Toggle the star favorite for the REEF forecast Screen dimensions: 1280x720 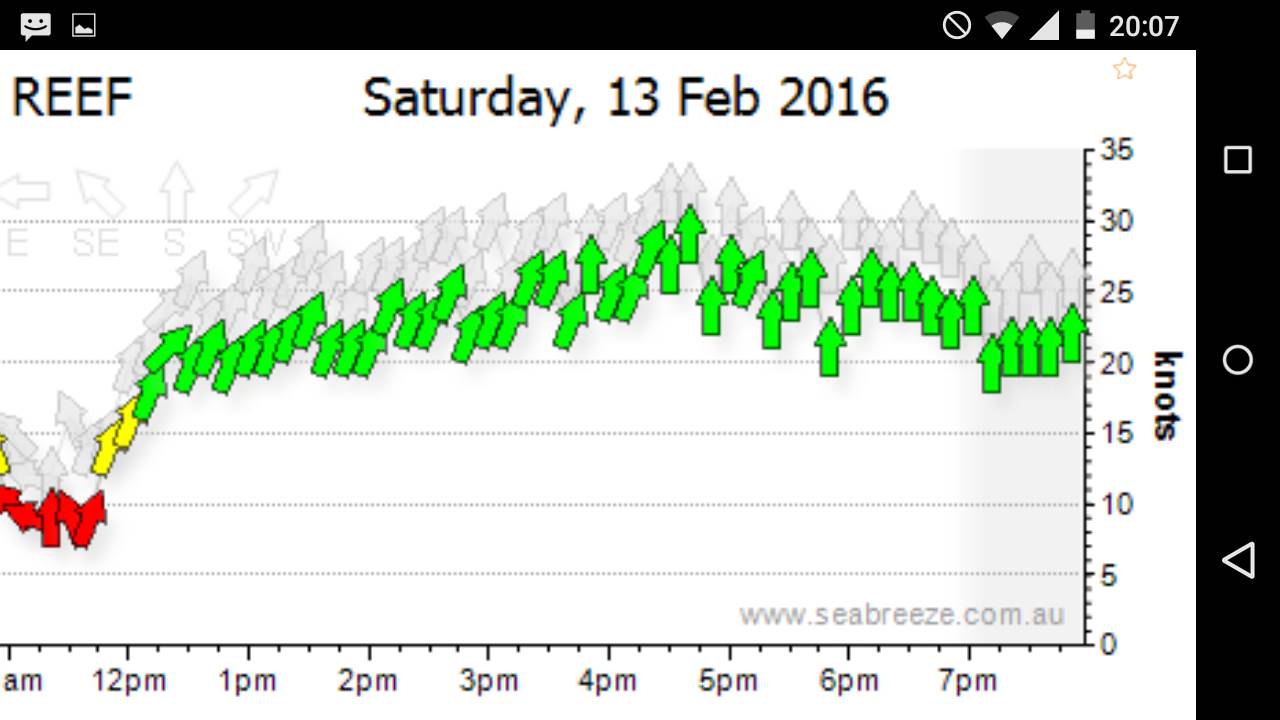click(1124, 69)
